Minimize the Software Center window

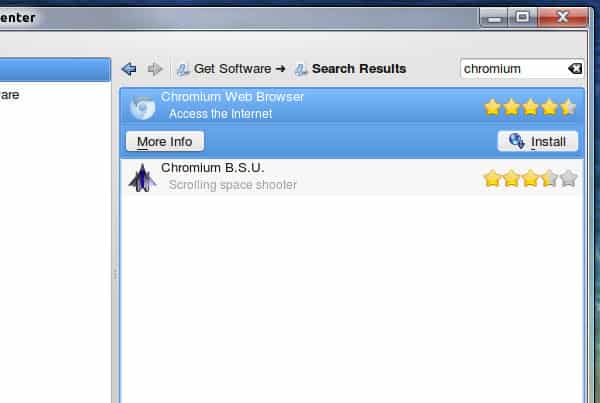tap(494, 17)
